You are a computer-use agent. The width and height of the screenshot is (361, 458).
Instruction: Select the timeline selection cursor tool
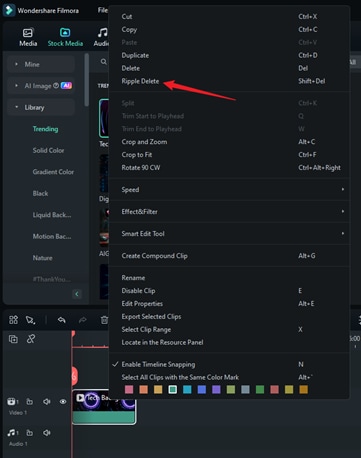(x=30, y=320)
